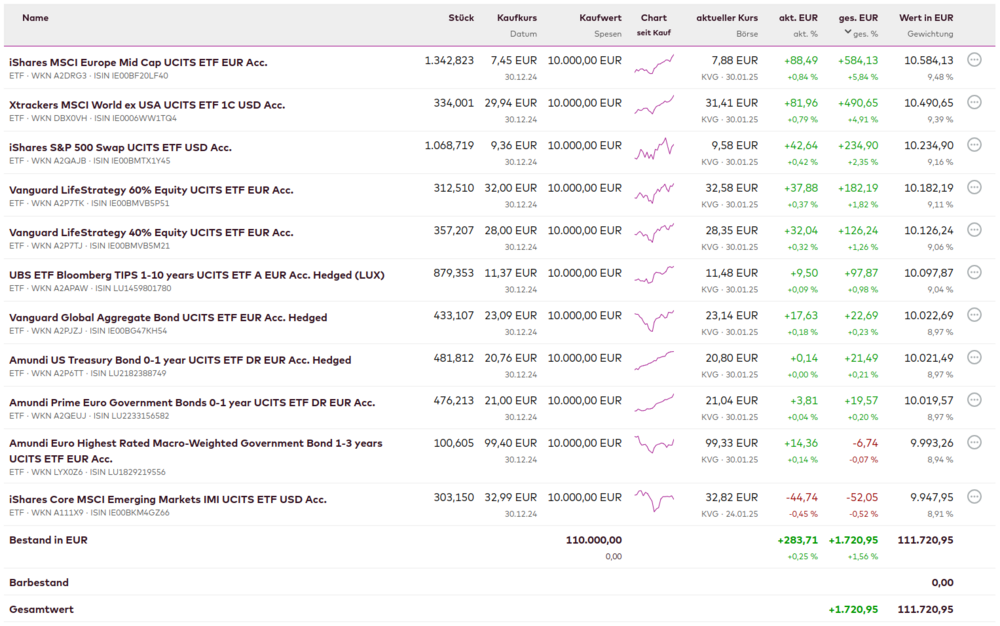Open more options for Amundi US Treasury Bond
The image size is (1000, 626).
974,357
